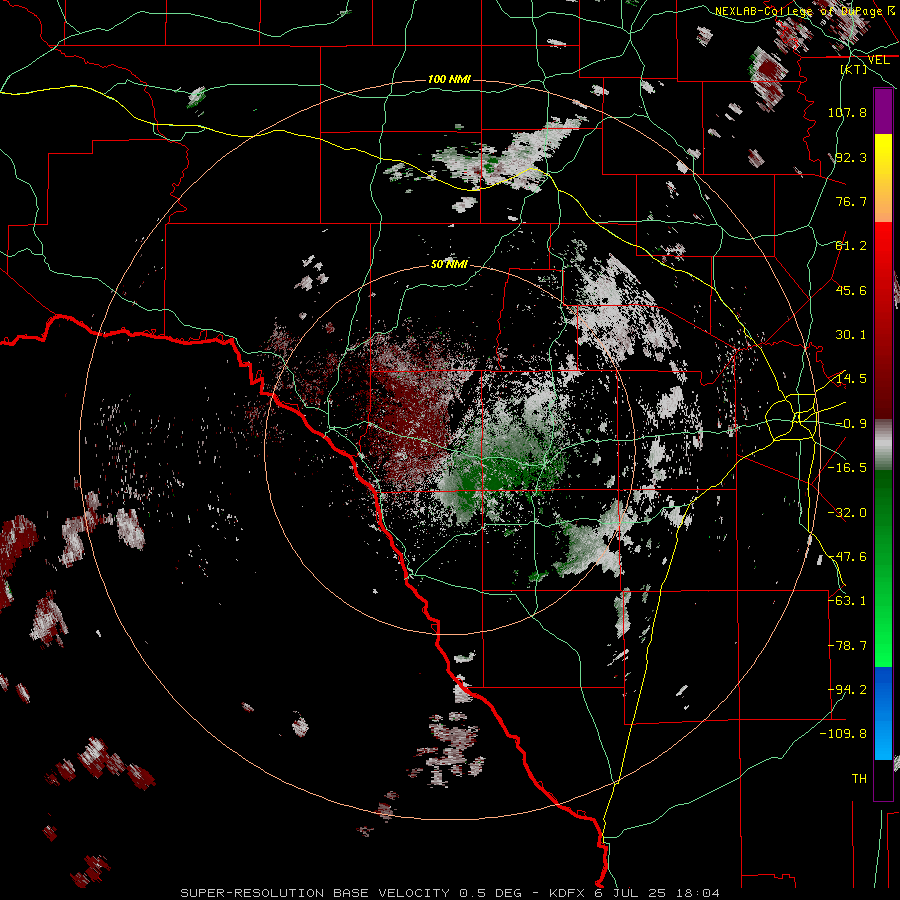Image resolution: width=900 pixels, height=900 pixels.
Task: Click the yellow-orange segment of the color bar
Action: (x=883, y=178)
